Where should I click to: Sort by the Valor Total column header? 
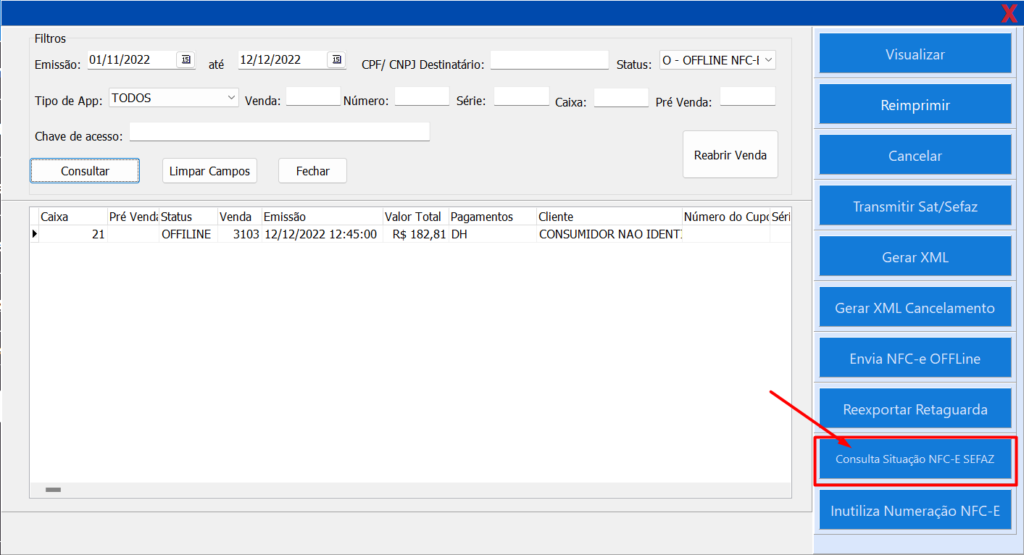click(x=414, y=216)
